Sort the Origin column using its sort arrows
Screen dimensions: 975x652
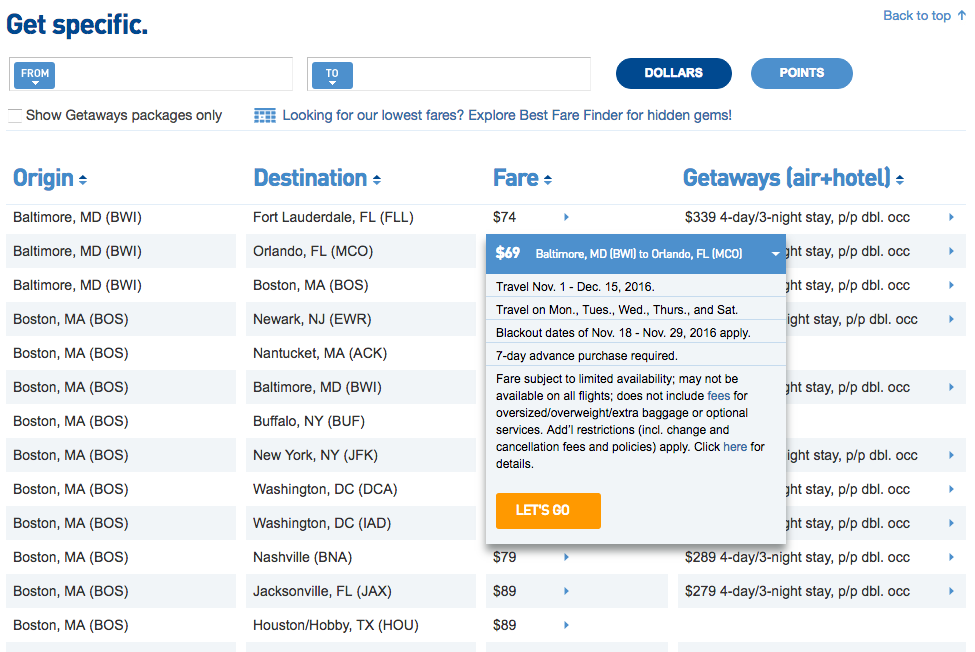click(x=84, y=178)
